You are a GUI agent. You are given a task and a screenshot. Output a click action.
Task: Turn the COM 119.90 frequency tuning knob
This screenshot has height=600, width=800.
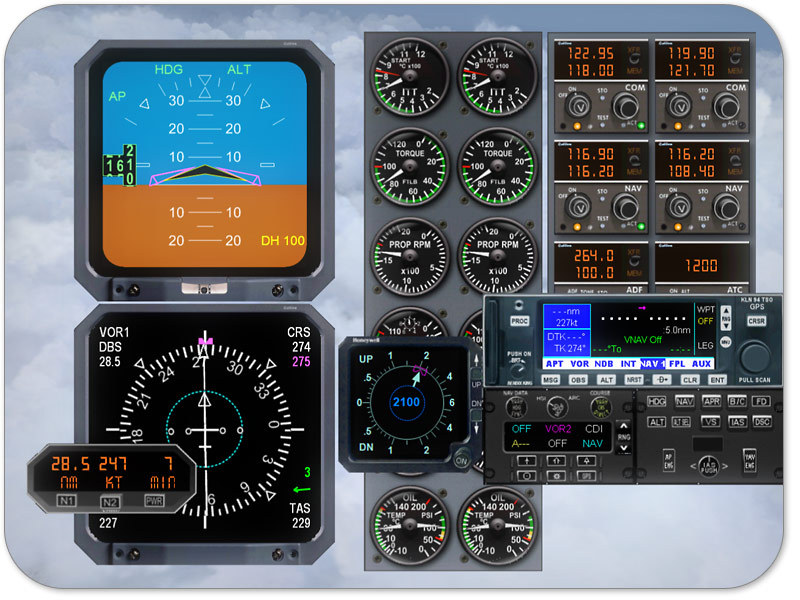726,108
